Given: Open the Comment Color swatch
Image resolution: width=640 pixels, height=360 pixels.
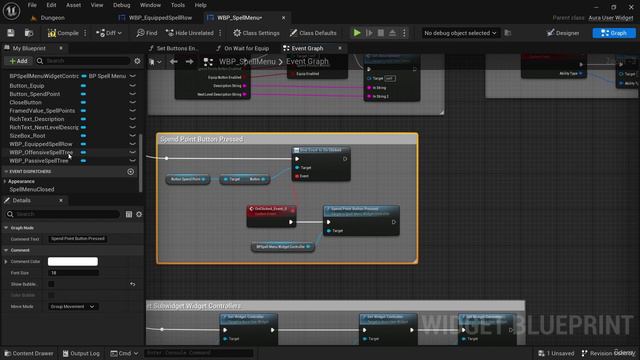Looking at the screenshot, I should click(x=73, y=262).
